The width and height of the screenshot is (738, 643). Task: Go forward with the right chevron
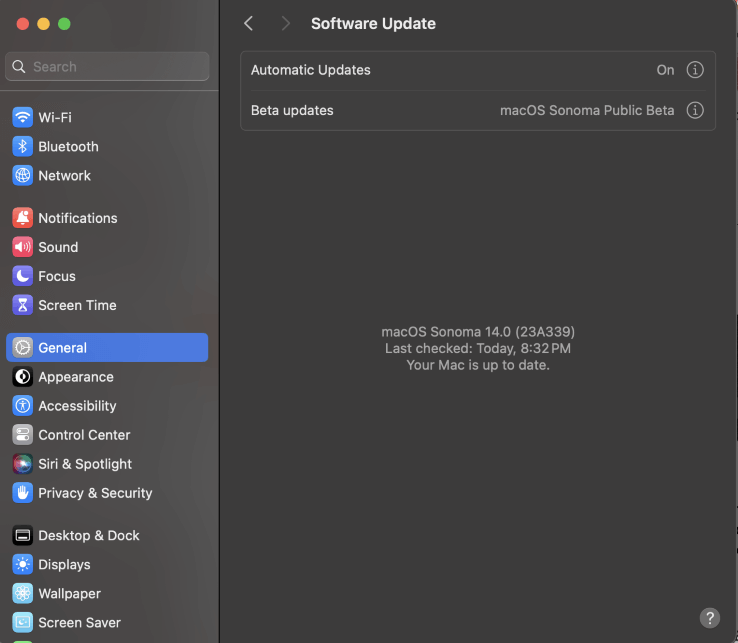[285, 24]
